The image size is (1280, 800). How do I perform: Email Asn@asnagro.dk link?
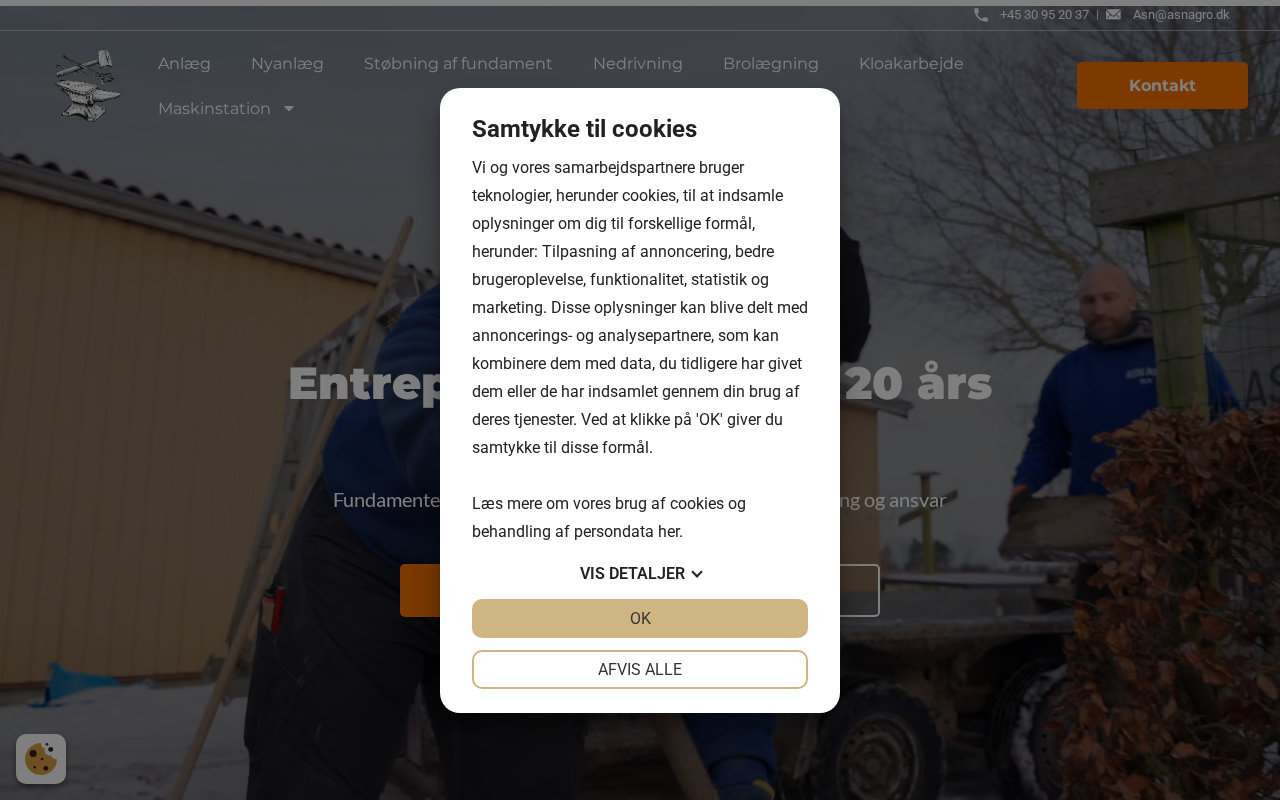pyautogui.click(x=1181, y=15)
